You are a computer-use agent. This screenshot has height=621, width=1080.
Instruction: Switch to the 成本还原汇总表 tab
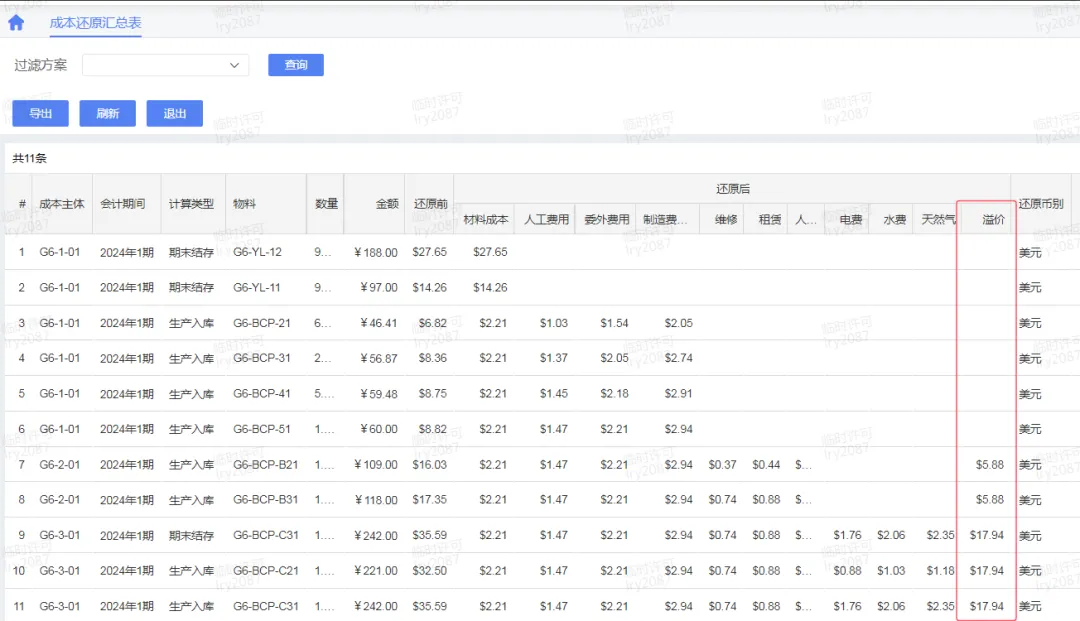[x=95, y=23]
